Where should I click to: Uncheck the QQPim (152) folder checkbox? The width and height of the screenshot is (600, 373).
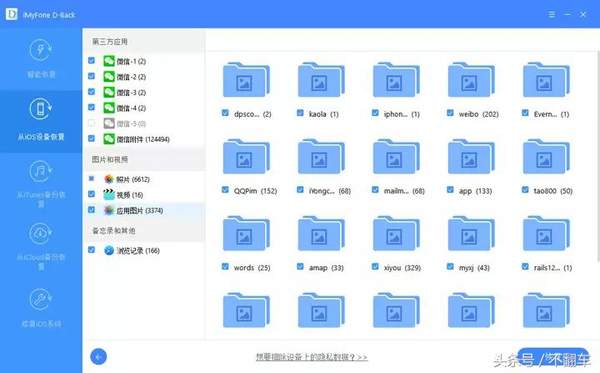tap(225, 190)
